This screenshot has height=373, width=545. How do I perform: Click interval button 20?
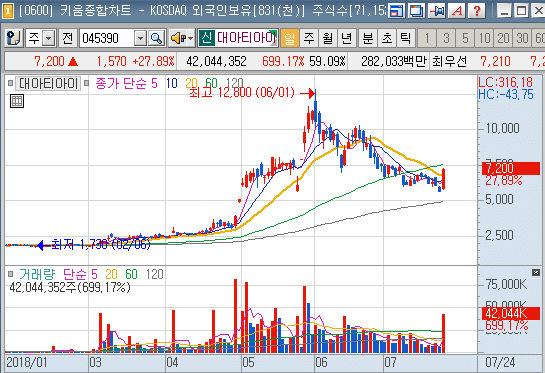click(x=503, y=38)
